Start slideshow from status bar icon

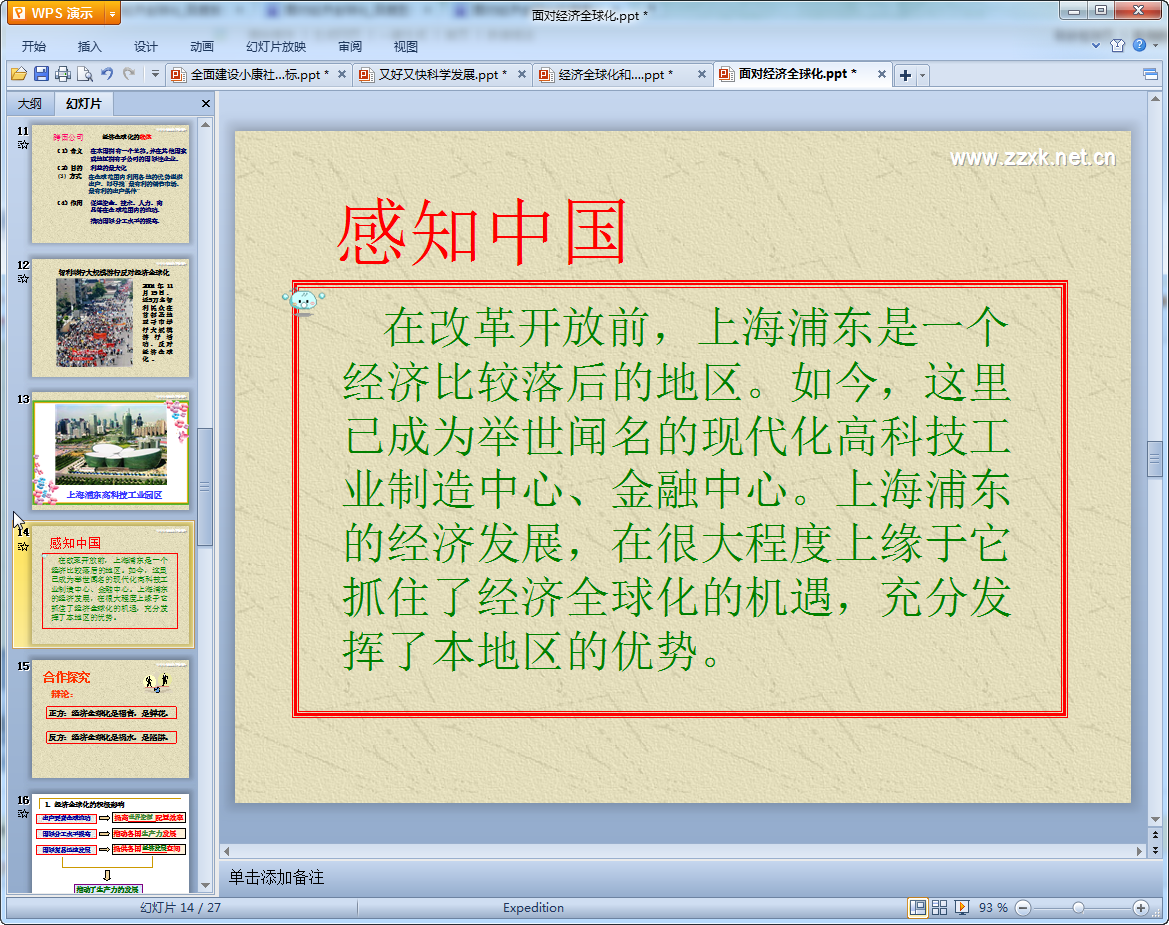[962, 907]
